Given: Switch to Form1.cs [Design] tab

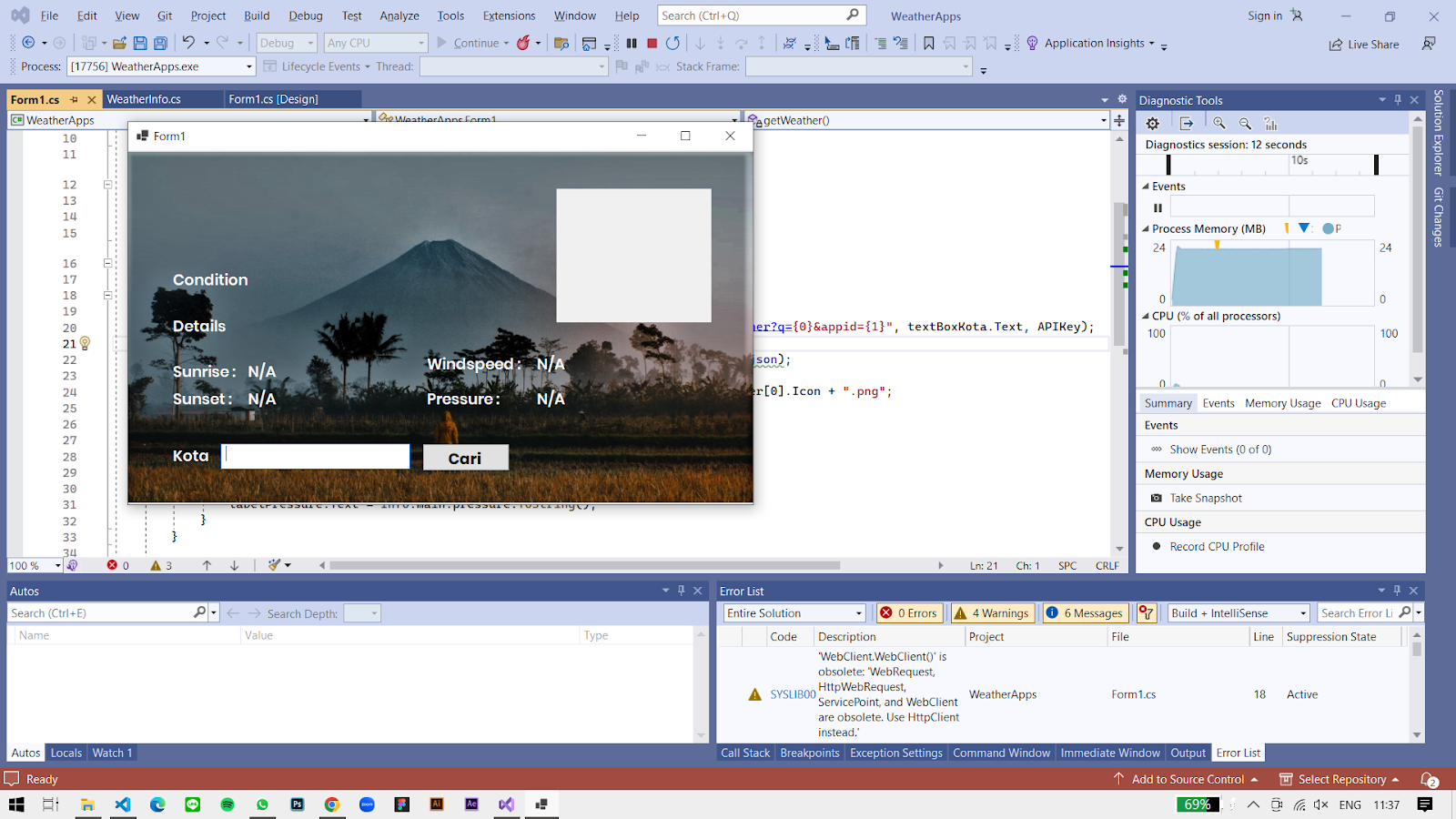Looking at the screenshot, I should pyautogui.click(x=273, y=99).
